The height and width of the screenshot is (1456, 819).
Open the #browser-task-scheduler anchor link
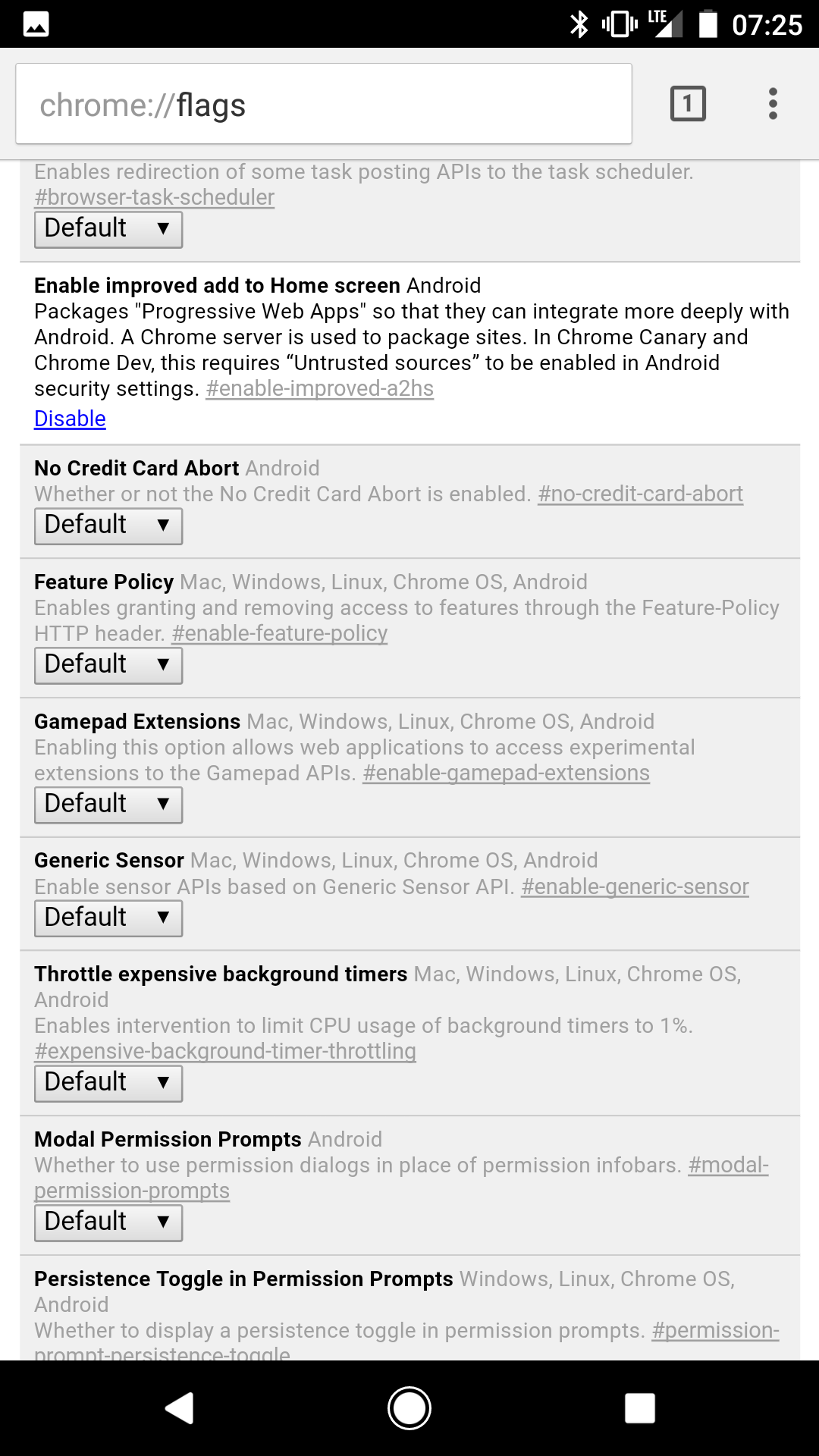(154, 197)
